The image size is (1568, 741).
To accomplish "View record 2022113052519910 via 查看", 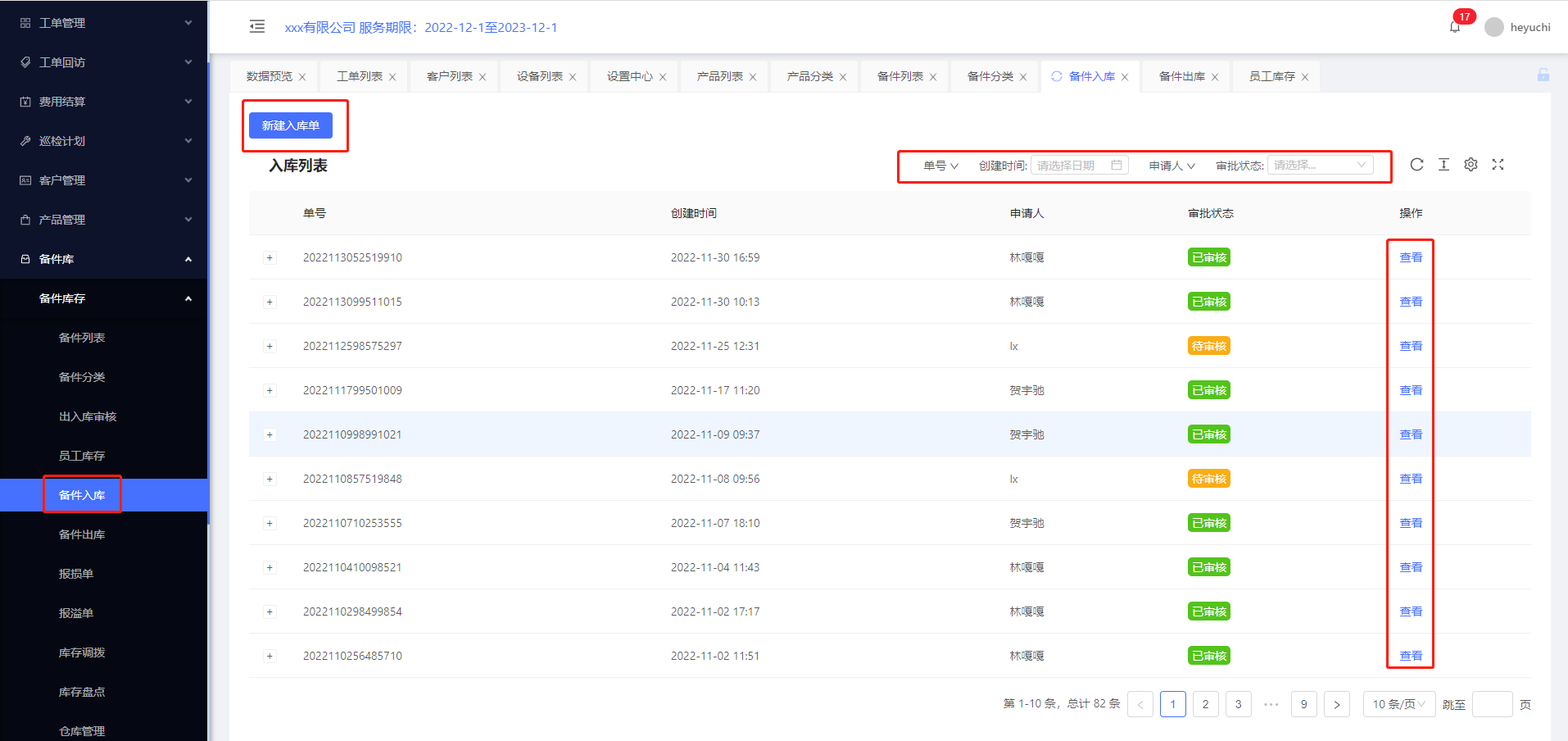I will coord(1411,257).
